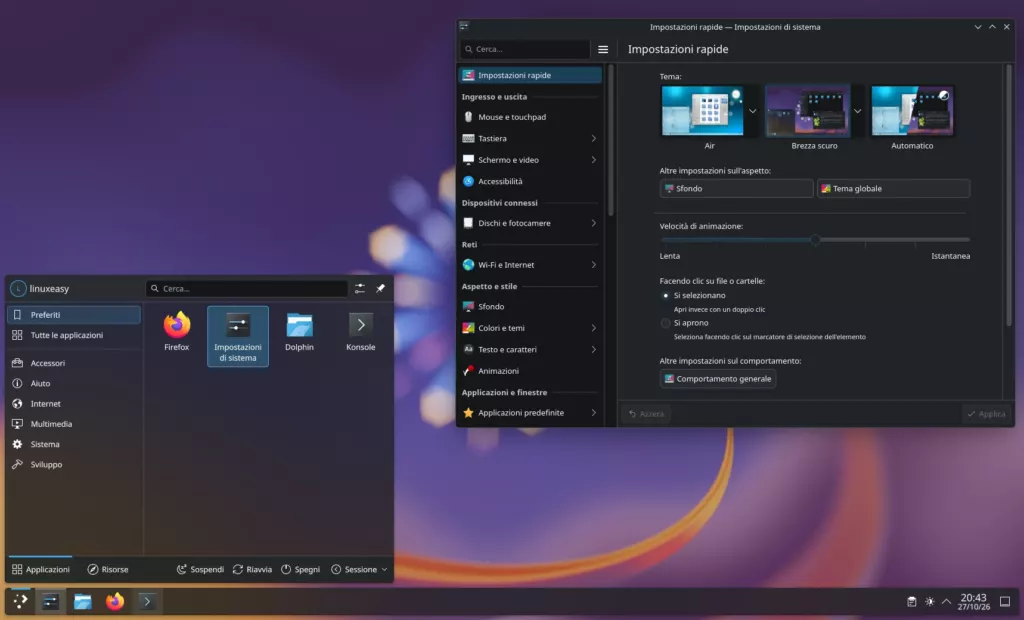This screenshot has width=1024, height=620.
Task: Launch Konsole from the favorites grid
Action: [x=360, y=332]
